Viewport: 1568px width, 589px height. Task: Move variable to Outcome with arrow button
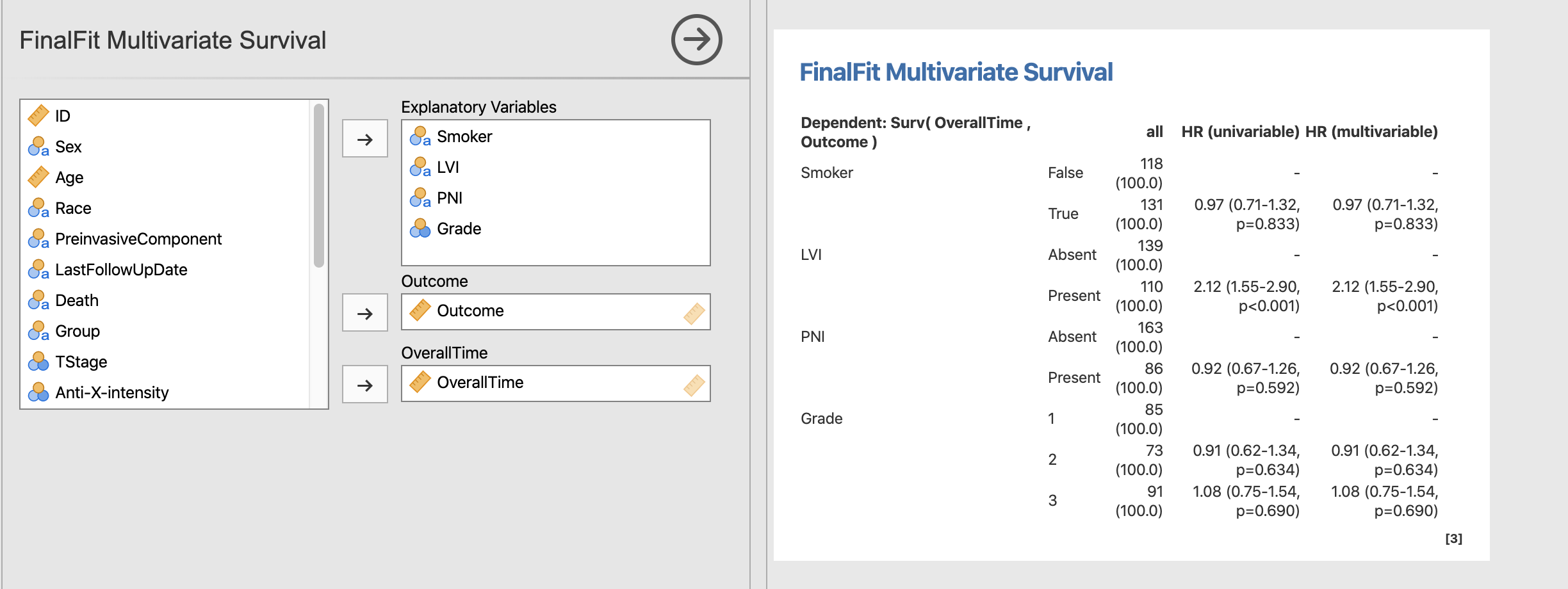coord(365,312)
